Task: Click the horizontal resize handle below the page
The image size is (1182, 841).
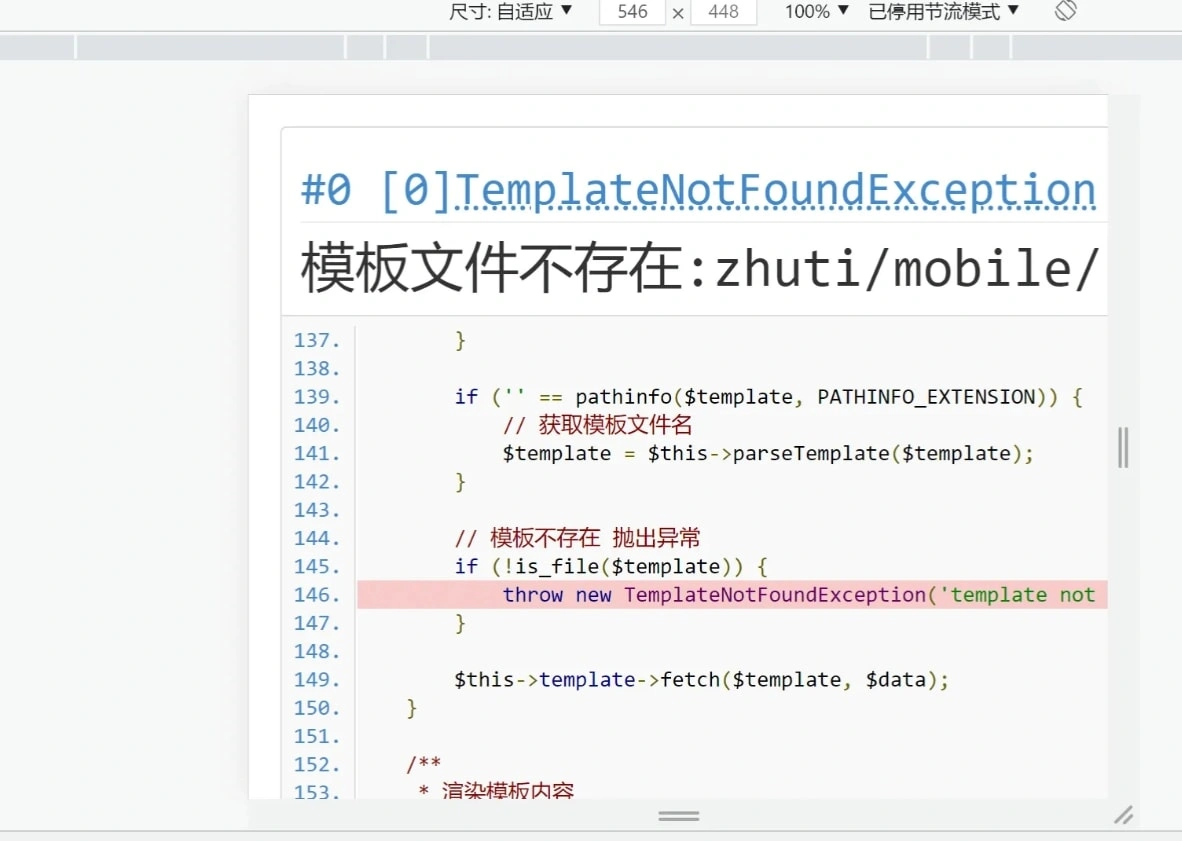Action: click(678, 815)
